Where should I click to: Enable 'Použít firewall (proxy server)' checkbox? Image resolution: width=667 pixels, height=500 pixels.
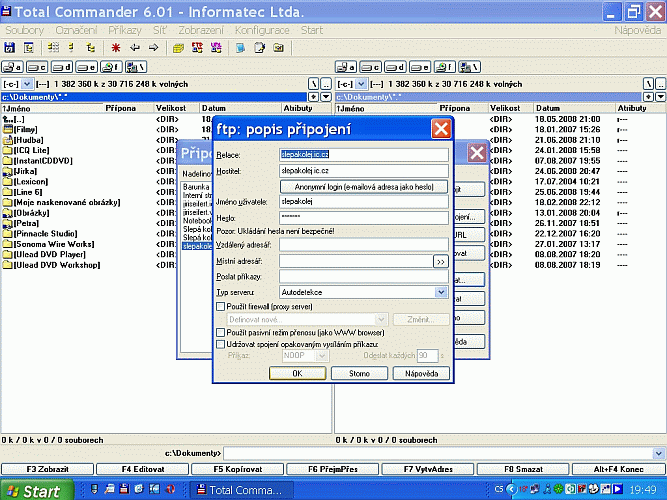pos(221,306)
